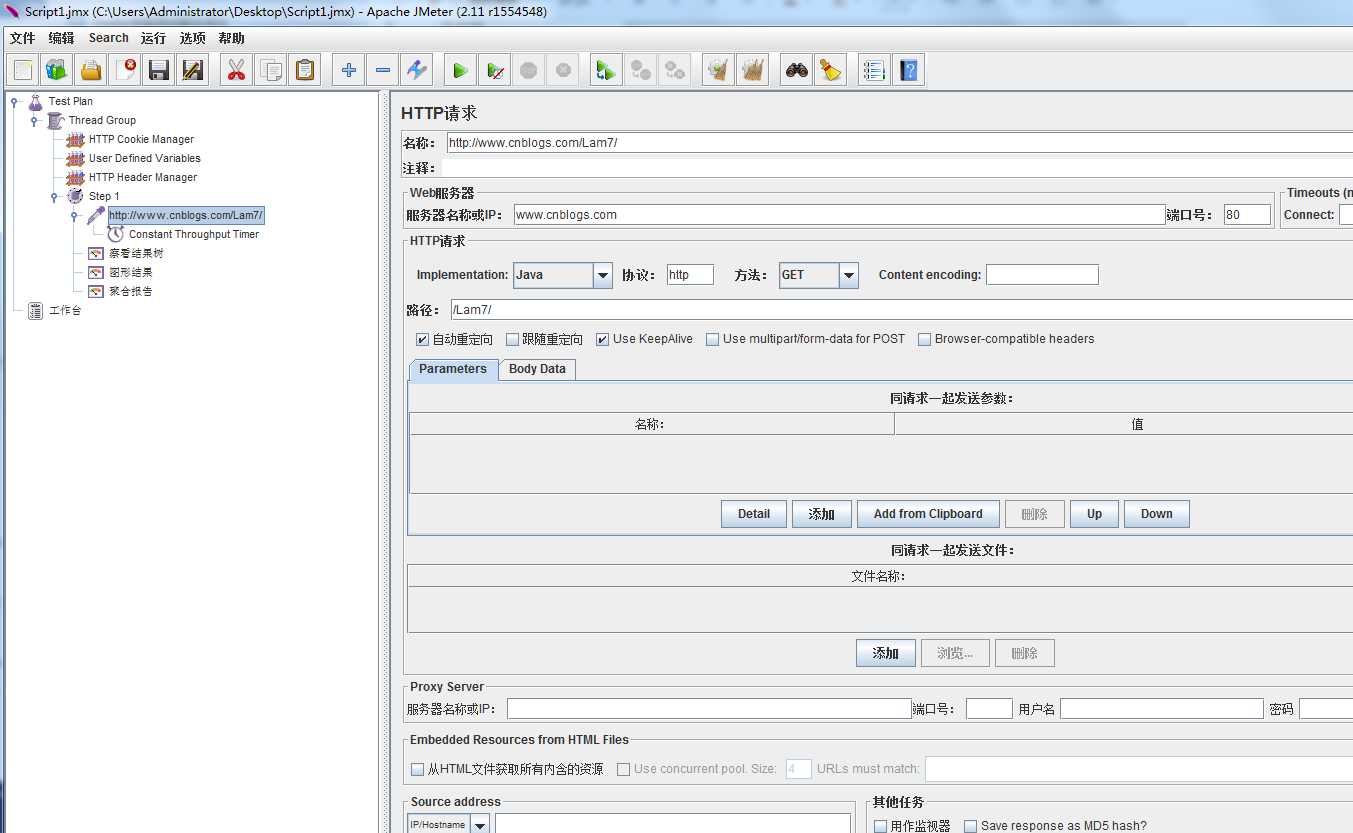Enable Save response as MD5 hash
The image size is (1353, 833).
pyautogui.click(x=970, y=826)
